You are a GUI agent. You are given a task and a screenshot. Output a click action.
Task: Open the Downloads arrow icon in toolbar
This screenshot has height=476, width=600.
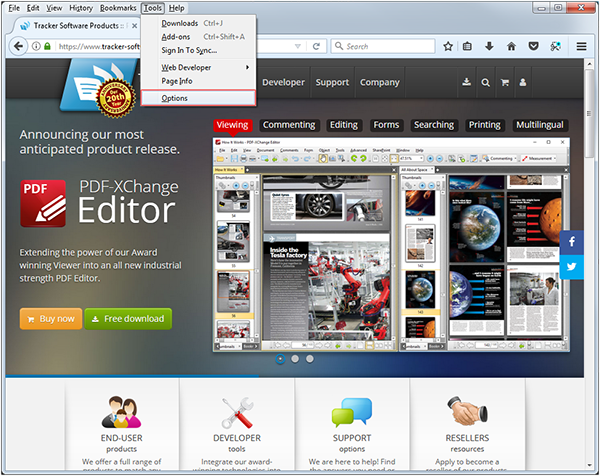click(489, 46)
